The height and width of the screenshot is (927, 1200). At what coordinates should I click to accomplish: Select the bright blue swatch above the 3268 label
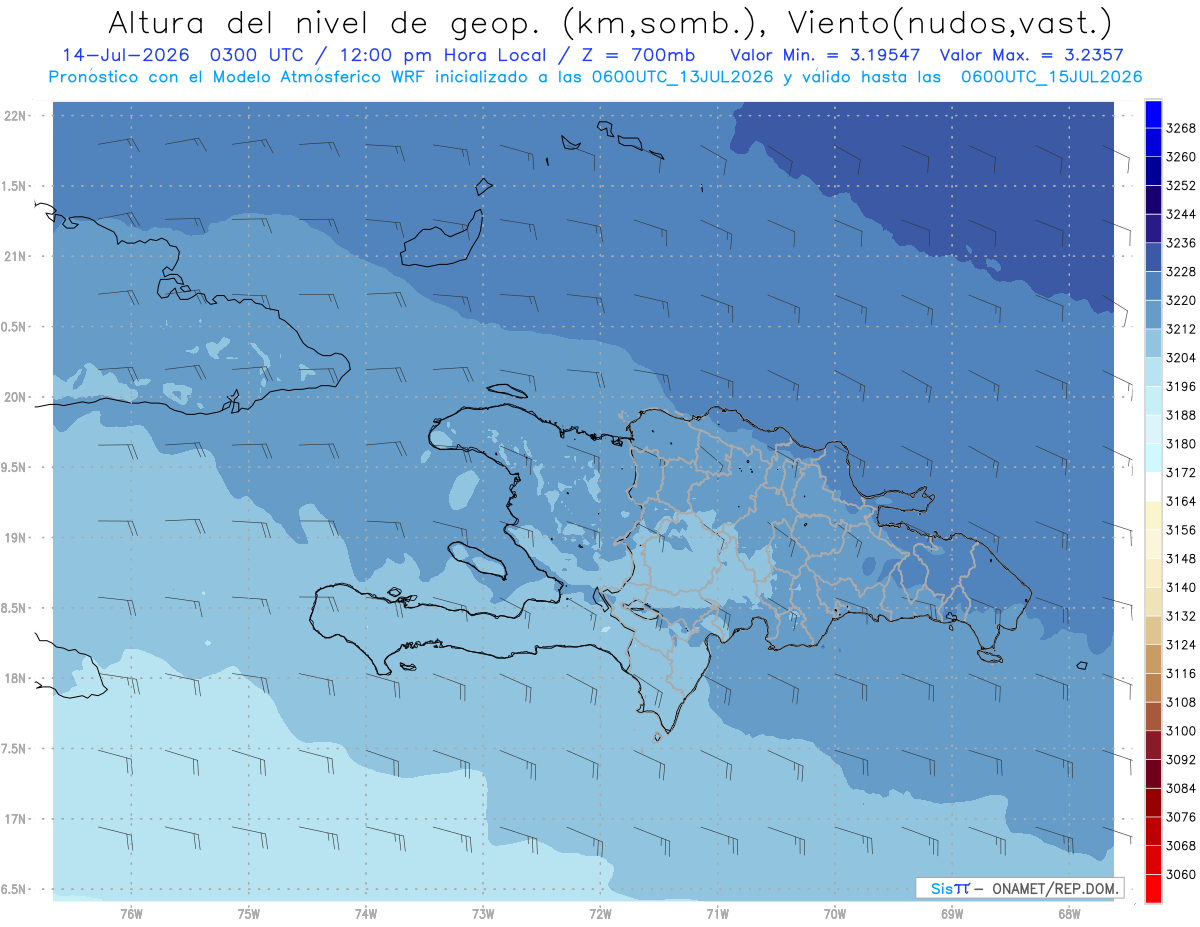click(1153, 114)
